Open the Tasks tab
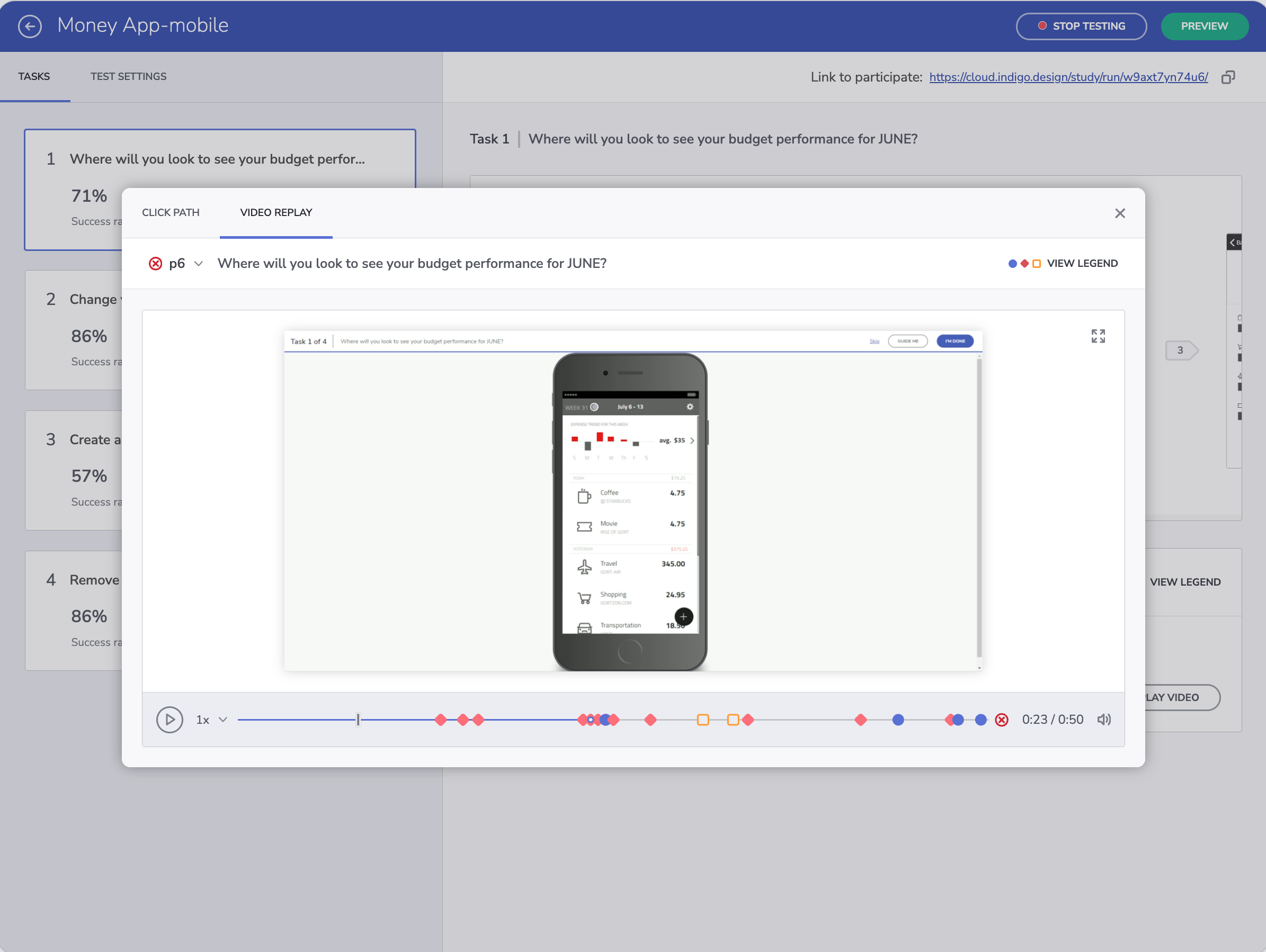This screenshot has width=1266, height=952. point(34,77)
